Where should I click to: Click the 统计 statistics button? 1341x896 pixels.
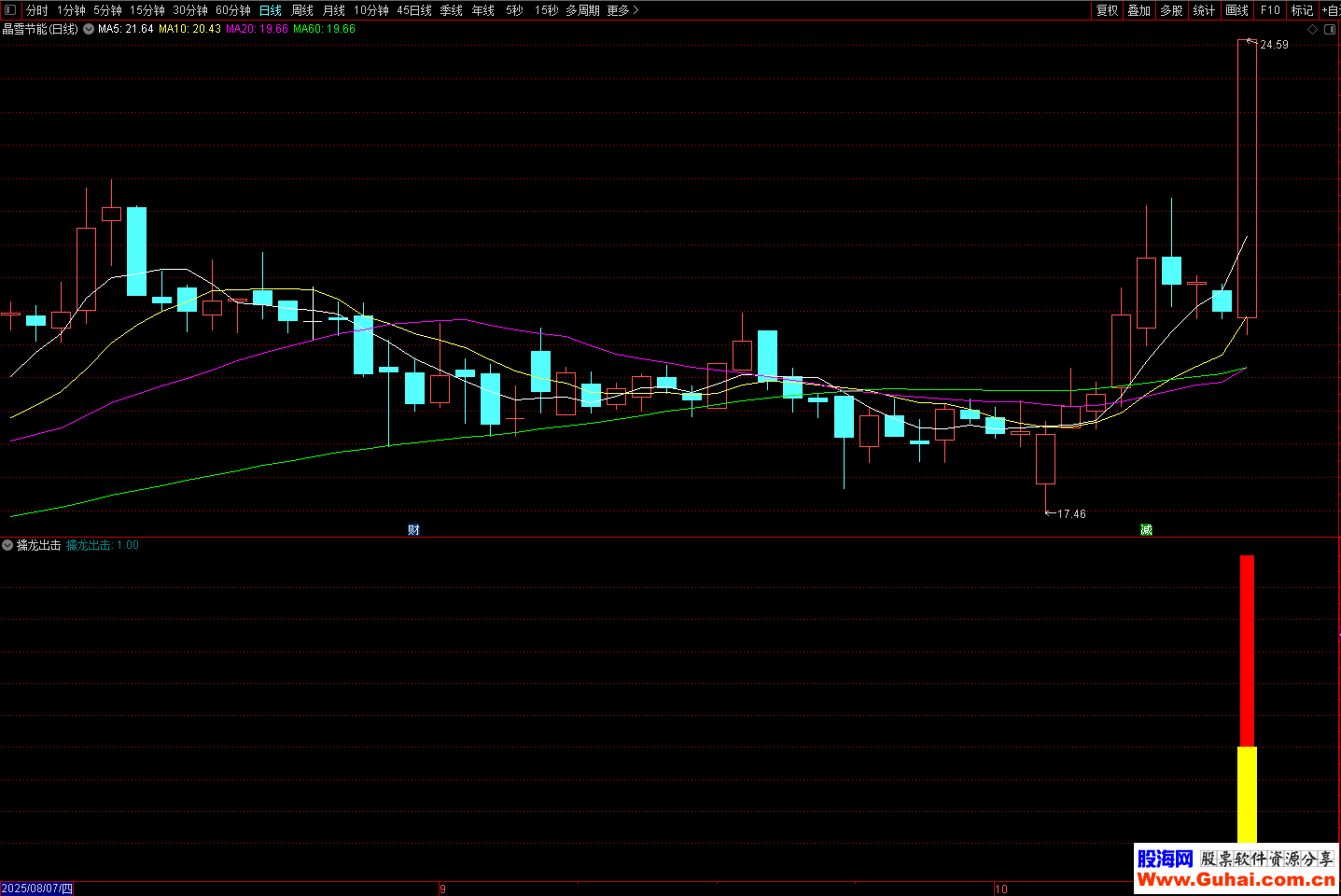(1204, 10)
